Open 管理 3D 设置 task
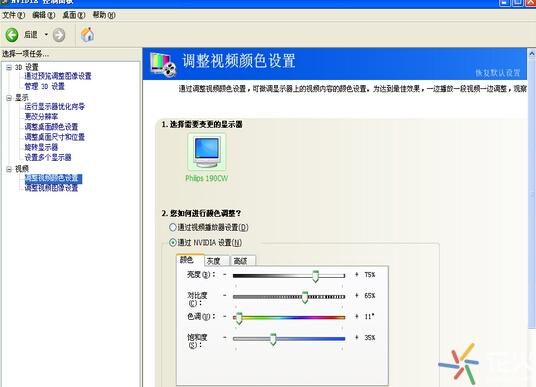This screenshot has height=387, width=536. [x=44, y=86]
